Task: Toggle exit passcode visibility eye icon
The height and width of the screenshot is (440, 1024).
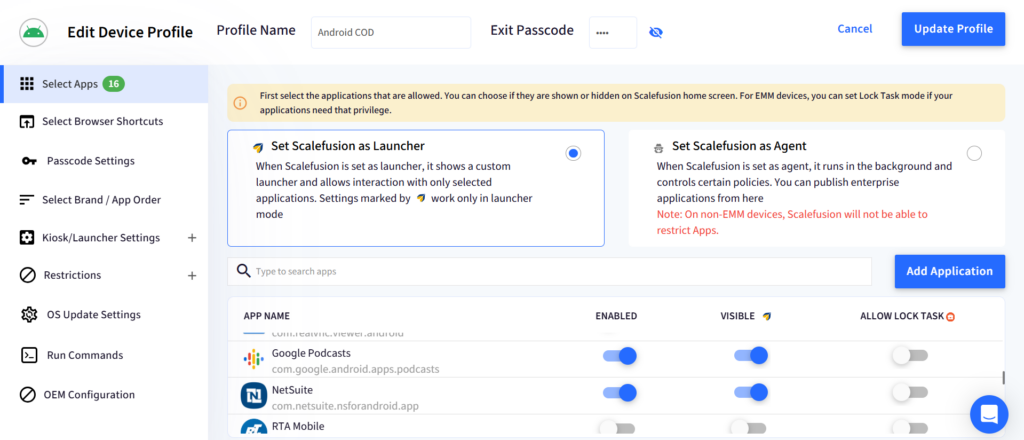Action: coord(656,32)
